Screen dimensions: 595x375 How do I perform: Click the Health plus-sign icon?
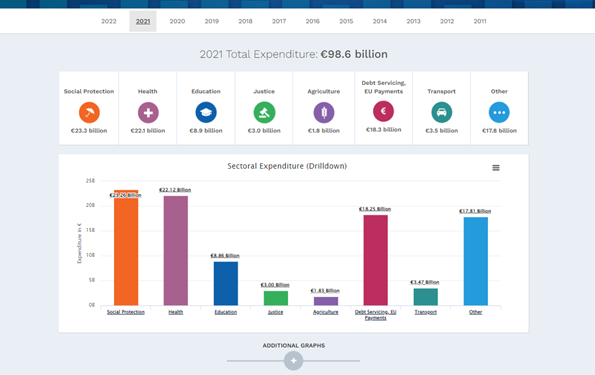148,112
